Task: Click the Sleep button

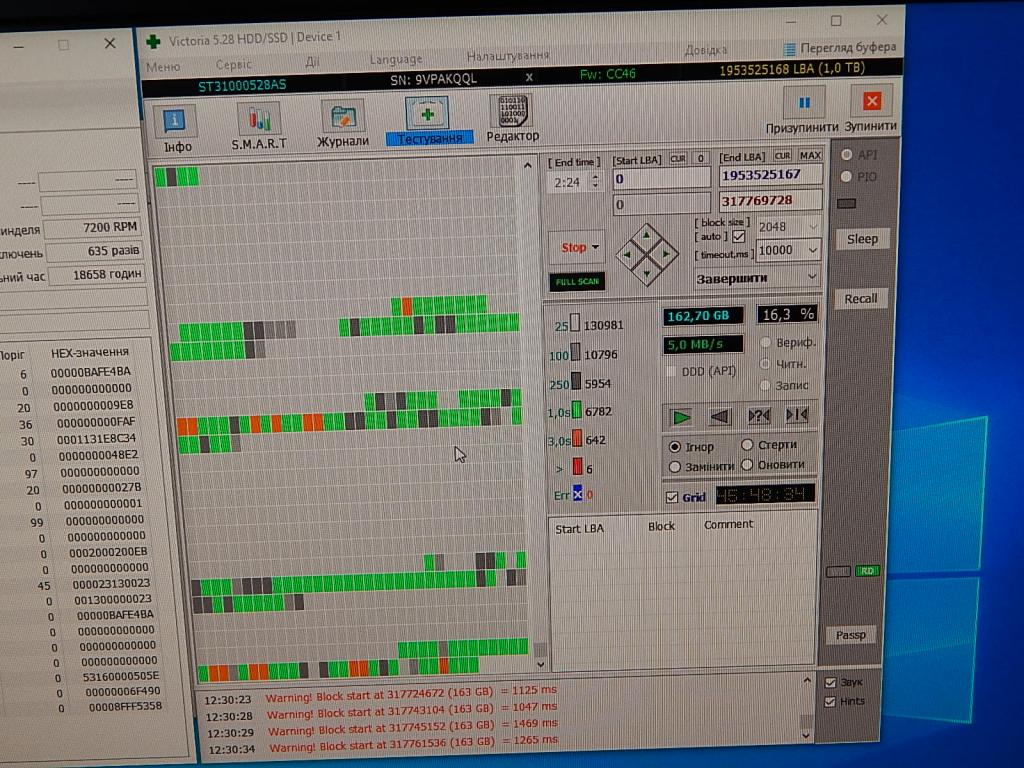Action: pos(861,239)
